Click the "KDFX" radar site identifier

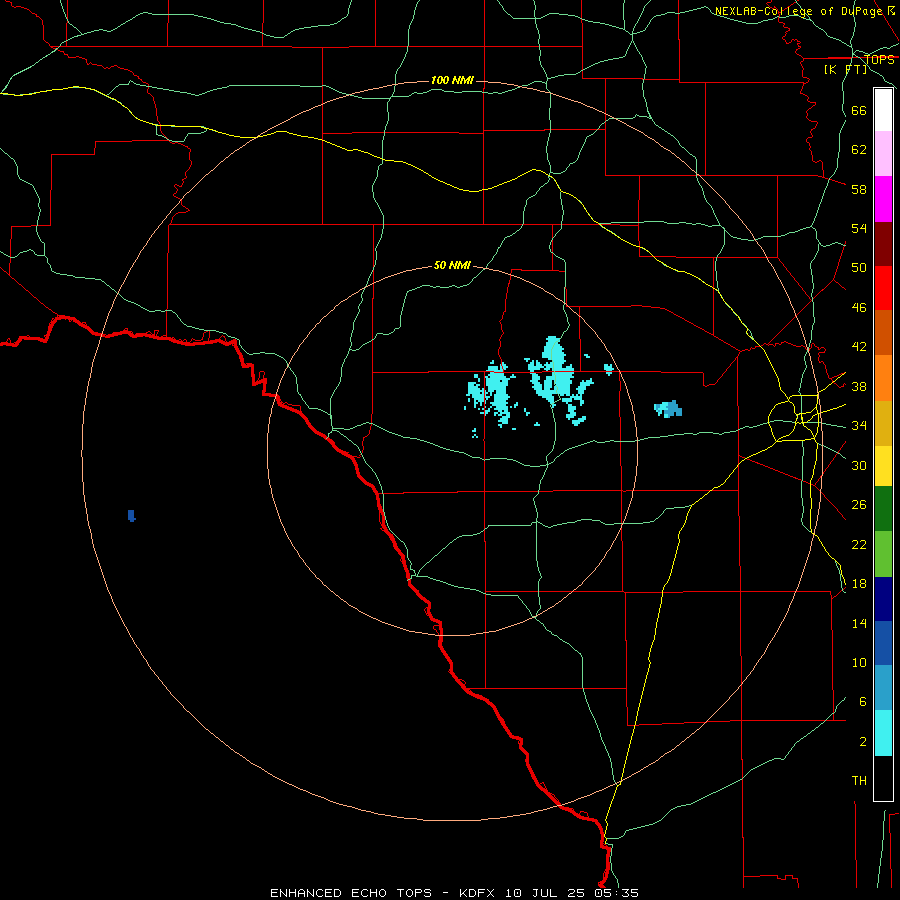coord(479,893)
